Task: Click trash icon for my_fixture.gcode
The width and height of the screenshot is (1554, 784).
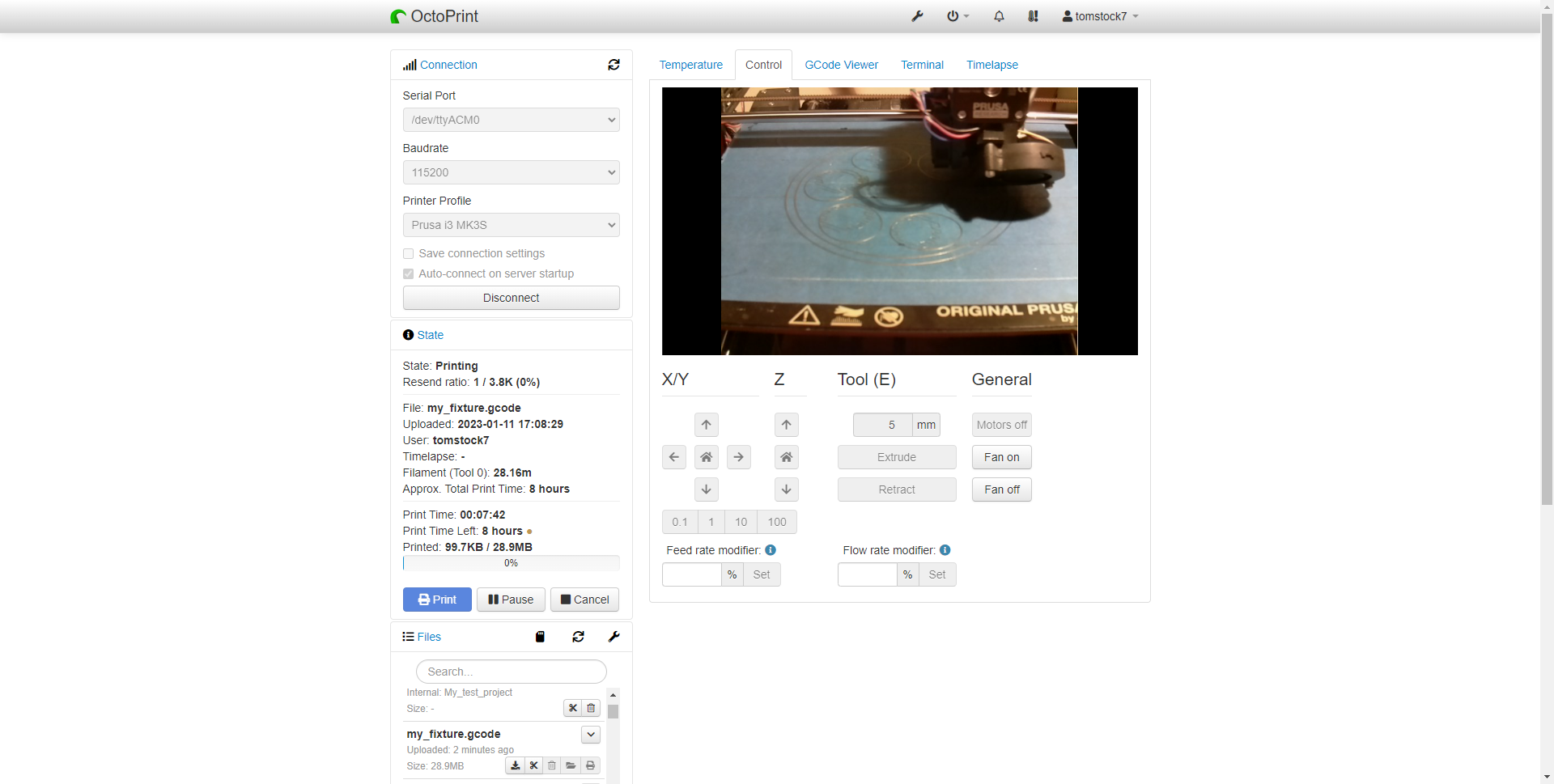Action: click(x=552, y=765)
